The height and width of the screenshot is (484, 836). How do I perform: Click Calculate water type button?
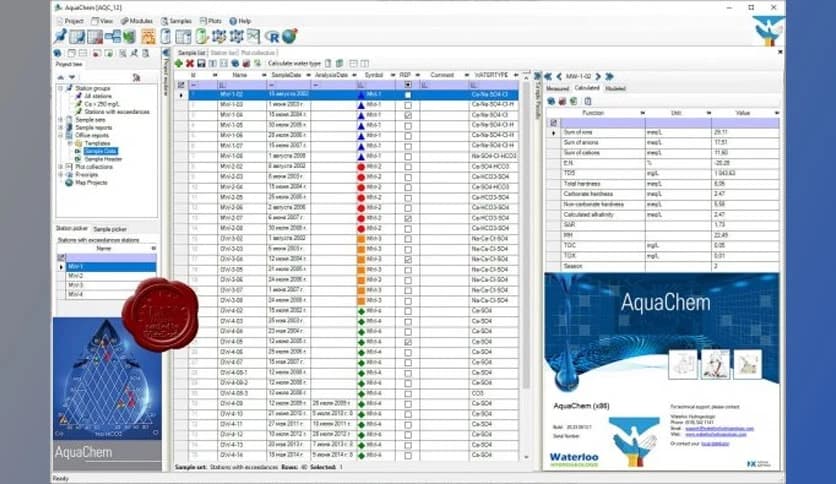(294, 63)
